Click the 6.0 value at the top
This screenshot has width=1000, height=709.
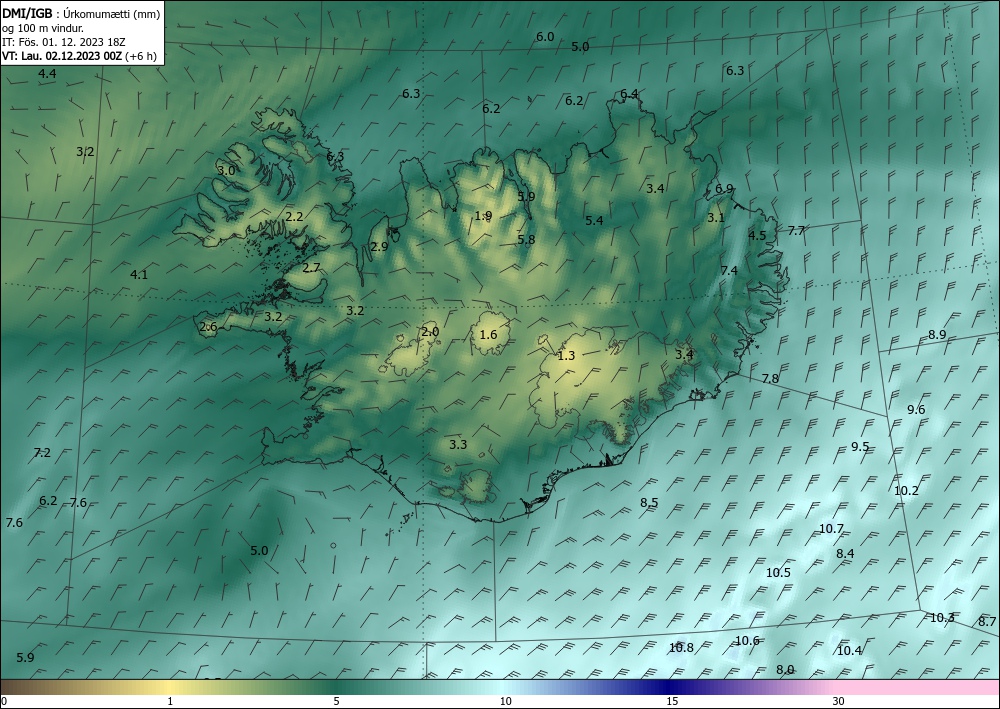[x=545, y=37]
